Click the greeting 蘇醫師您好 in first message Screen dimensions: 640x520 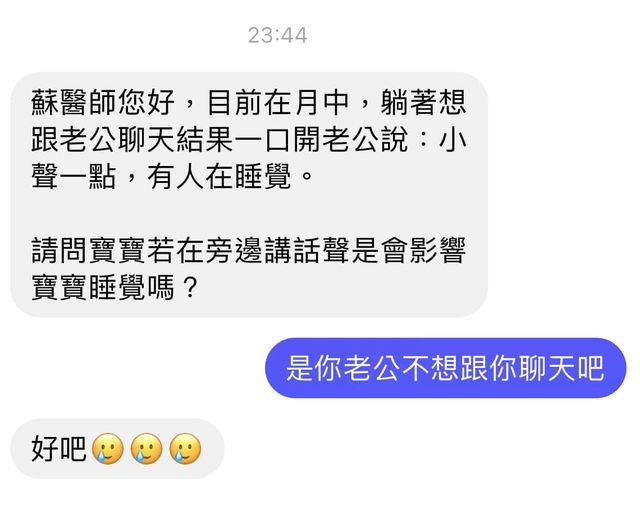tap(103, 102)
